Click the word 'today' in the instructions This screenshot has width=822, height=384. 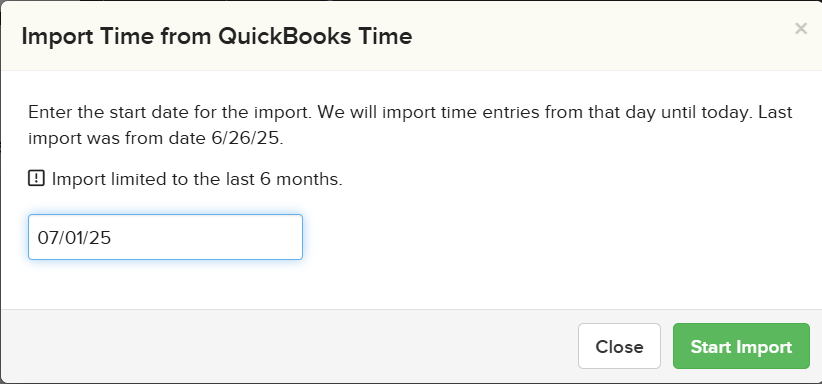pos(726,112)
